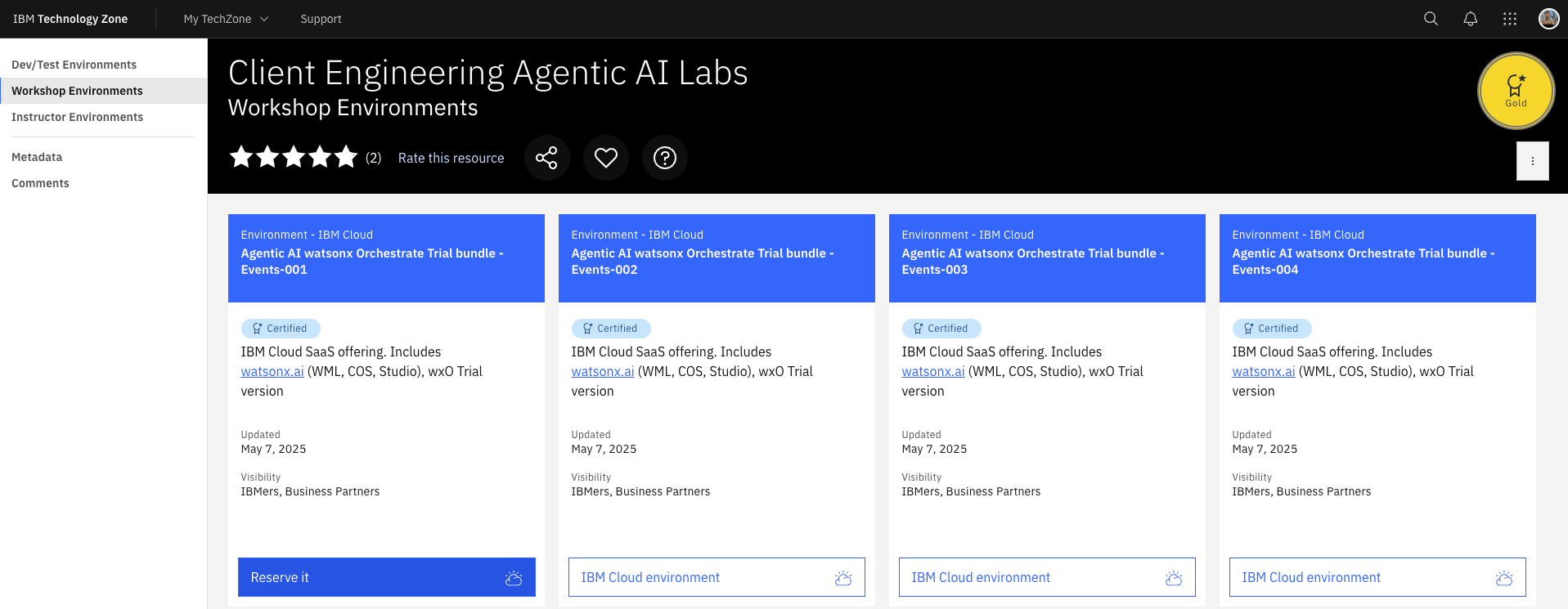Click the Gold badge medallion
The width and height of the screenshot is (1568, 609).
[1516, 91]
